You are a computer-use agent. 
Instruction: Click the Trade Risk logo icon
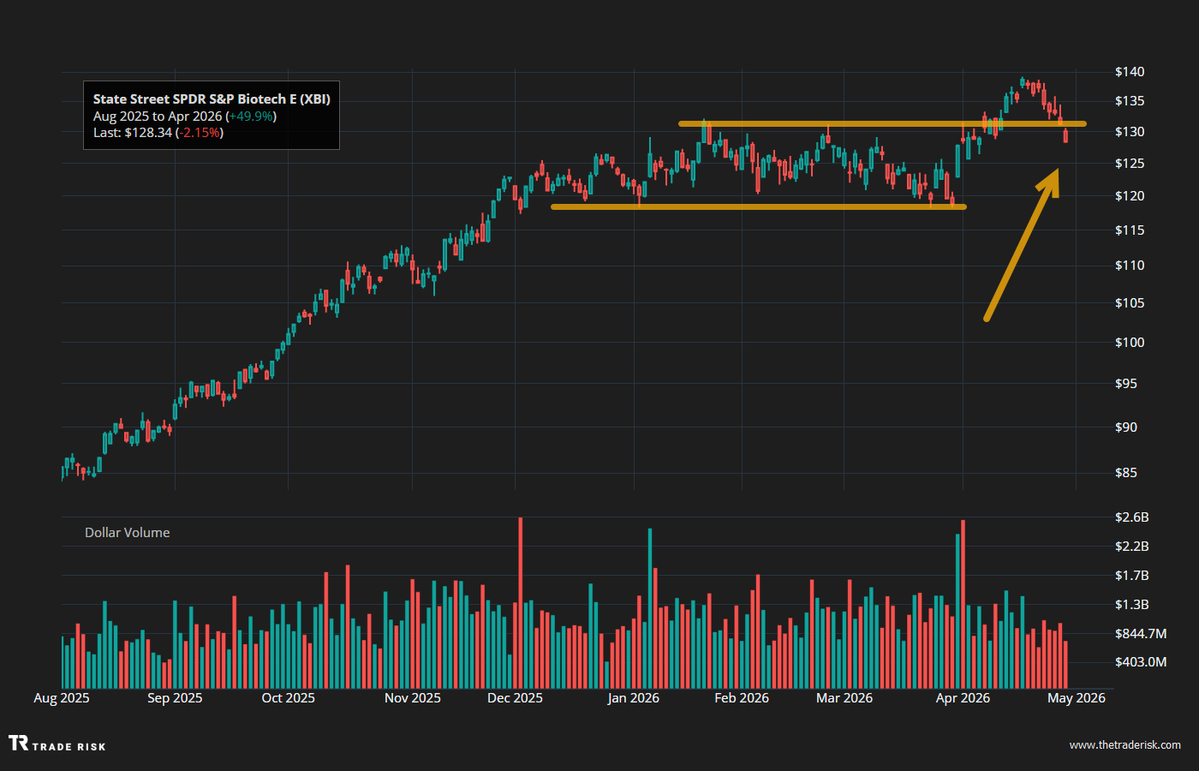point(19,744)
